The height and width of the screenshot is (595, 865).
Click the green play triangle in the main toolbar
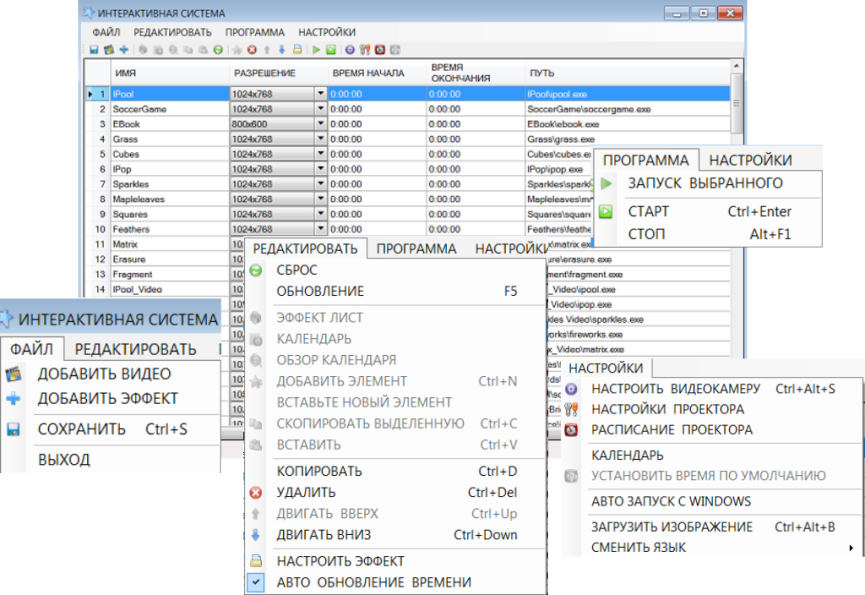(x=316, y=48)
